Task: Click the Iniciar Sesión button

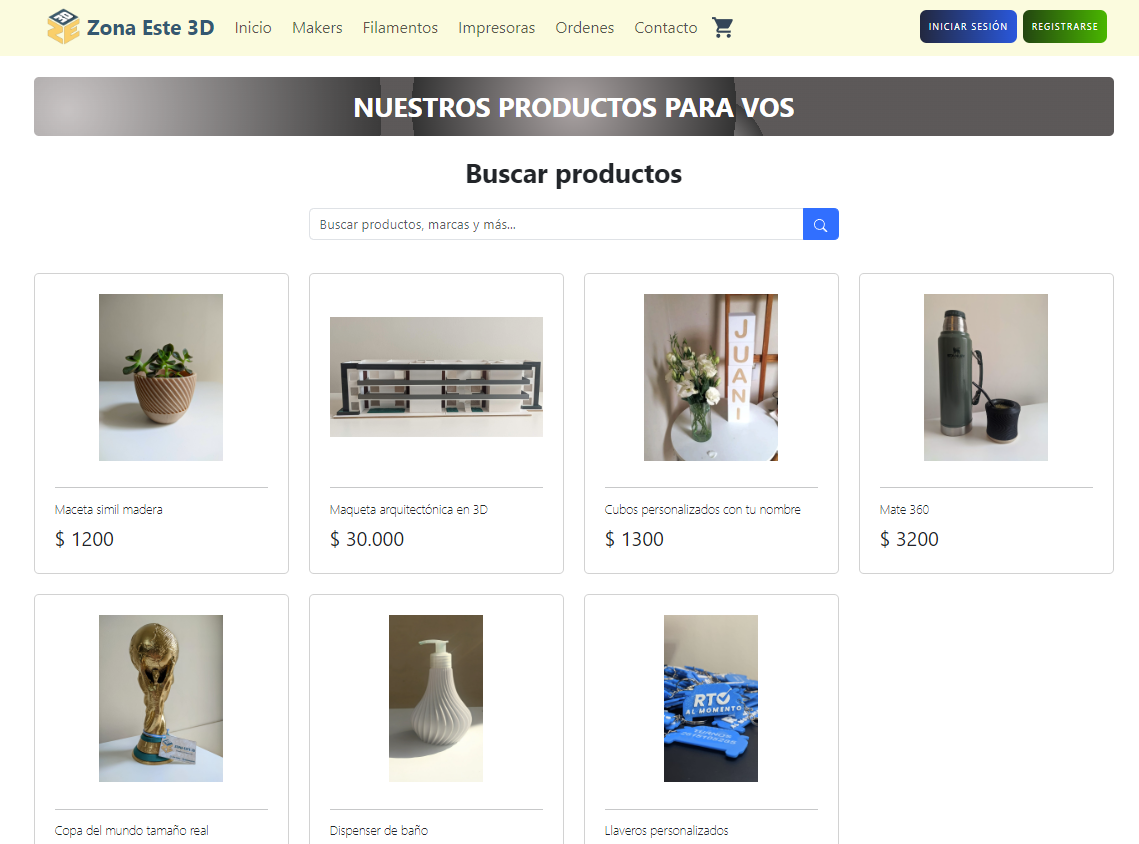Action: point(968,27)
